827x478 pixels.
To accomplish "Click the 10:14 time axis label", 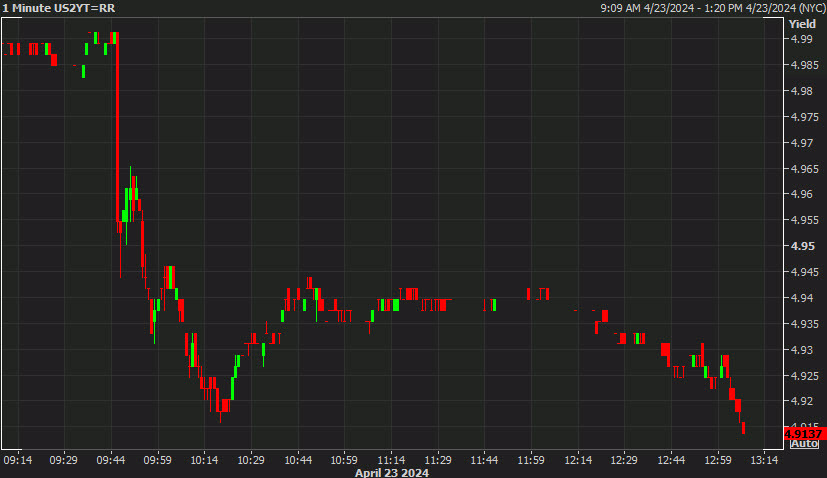I will pyautogui.click(x=204, y=460).
